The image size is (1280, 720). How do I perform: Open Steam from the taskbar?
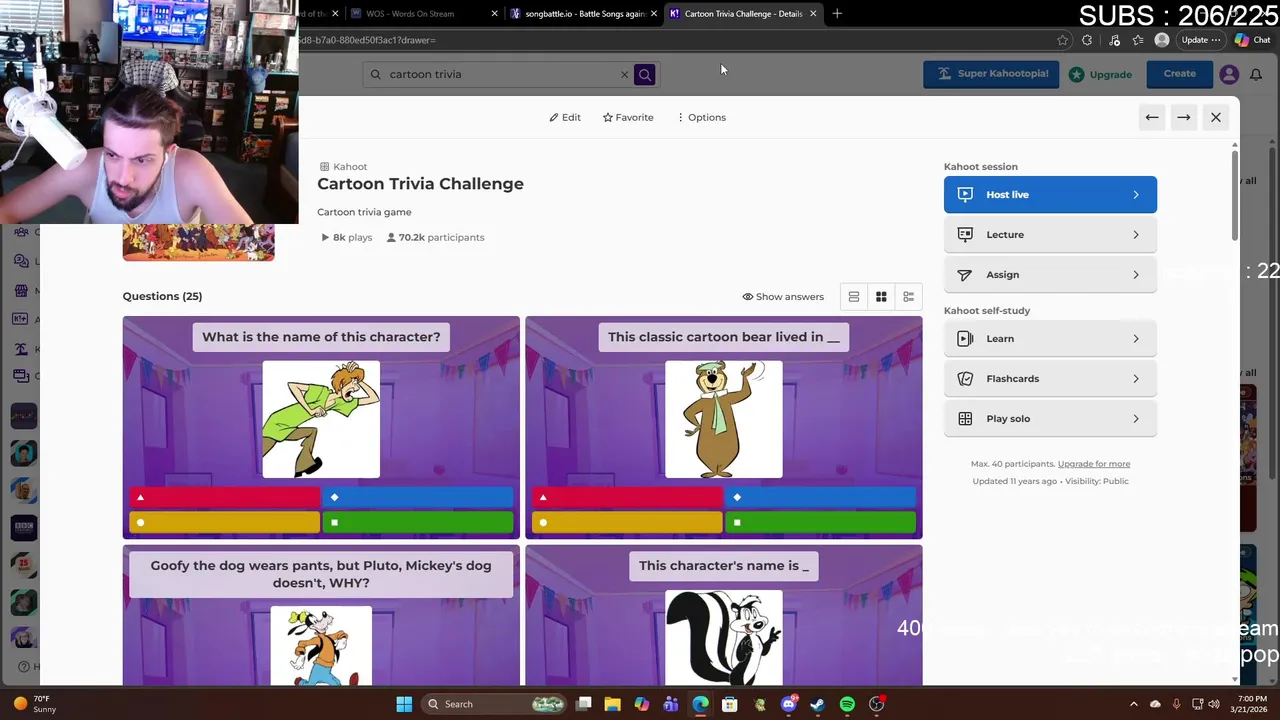(x=818, y=704)
